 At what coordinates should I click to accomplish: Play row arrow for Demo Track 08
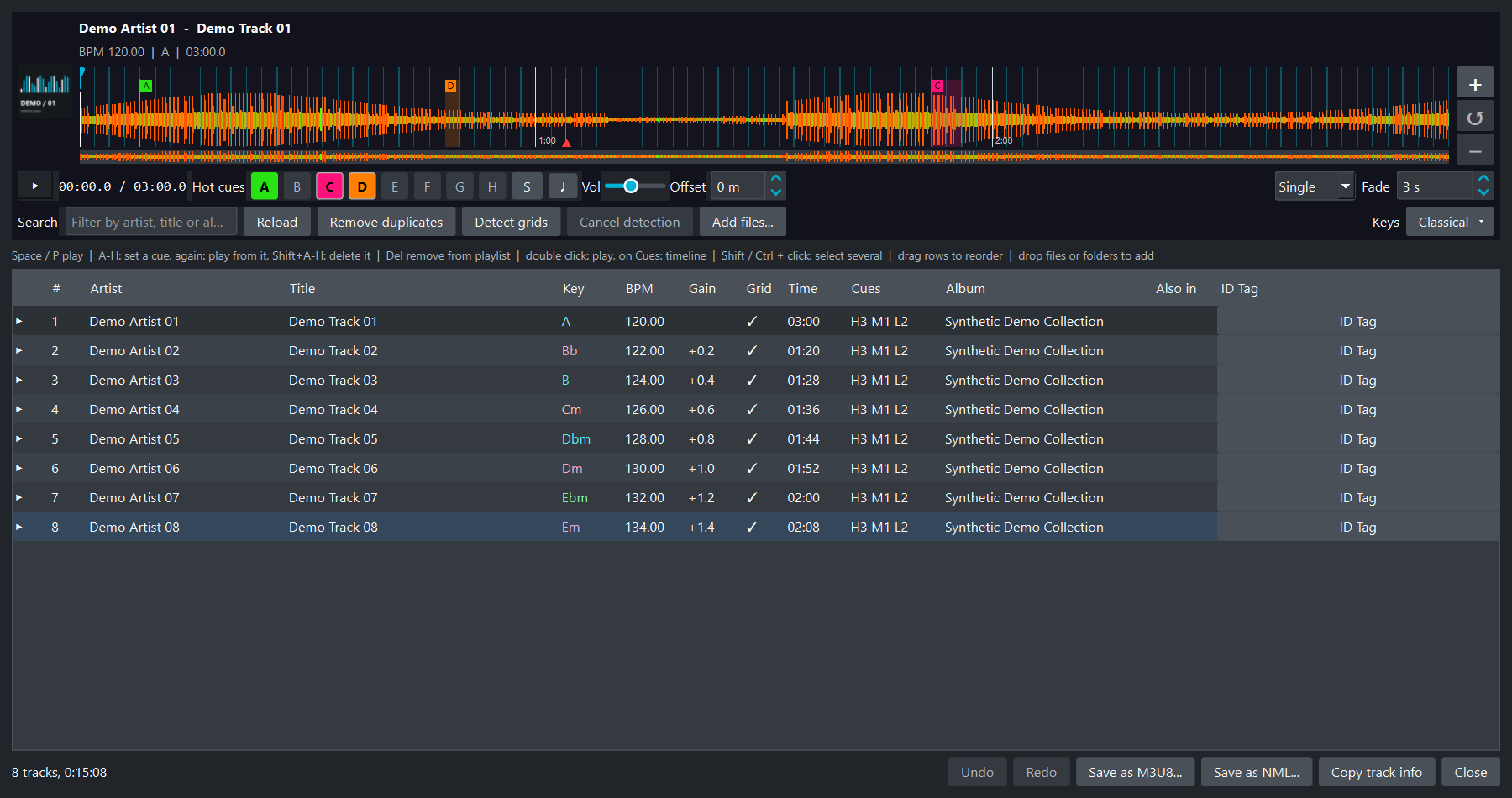click(19, 527)
